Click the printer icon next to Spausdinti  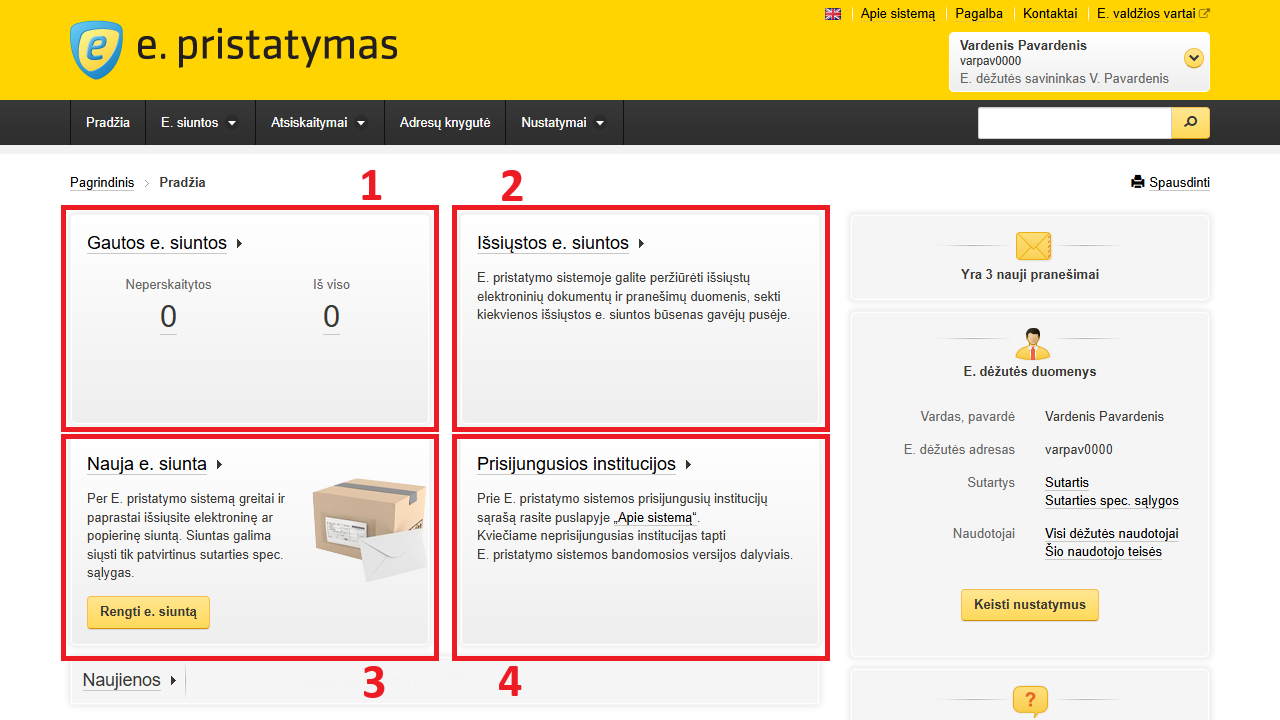click(1137, 182)
